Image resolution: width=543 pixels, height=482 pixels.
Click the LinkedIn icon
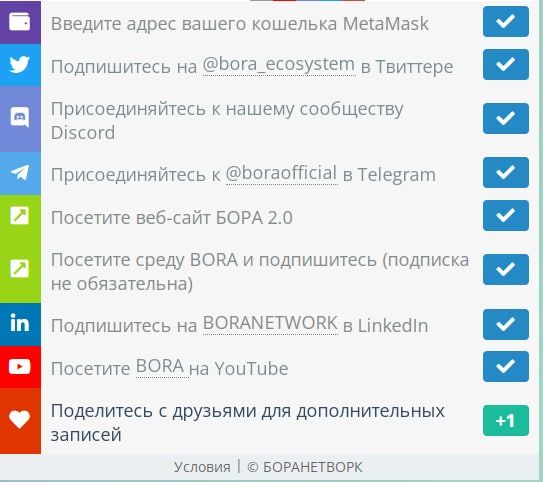(x=20, y=324)
